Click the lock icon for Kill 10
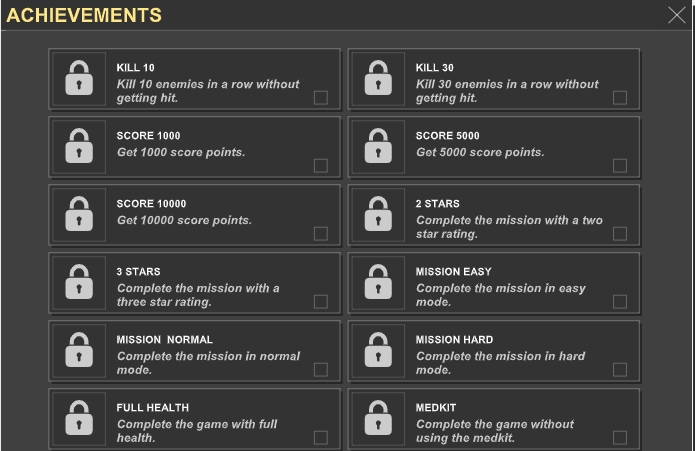Screen dimensions: 695x451 point(79,78)
